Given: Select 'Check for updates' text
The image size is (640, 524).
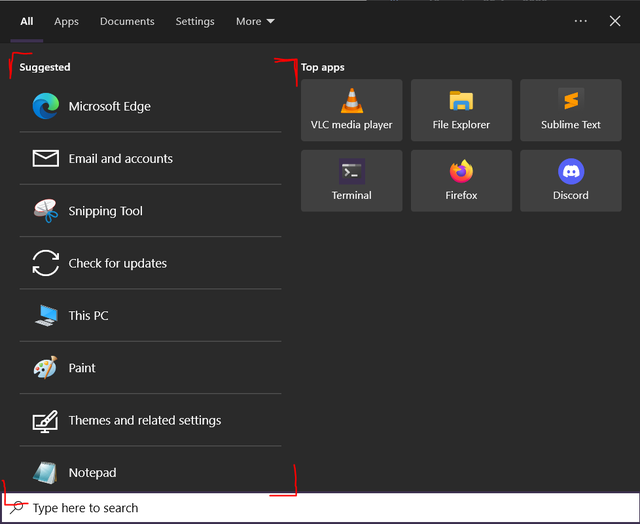Looking at the screenshot, I should pyautogui.click(x=118, y=264).
